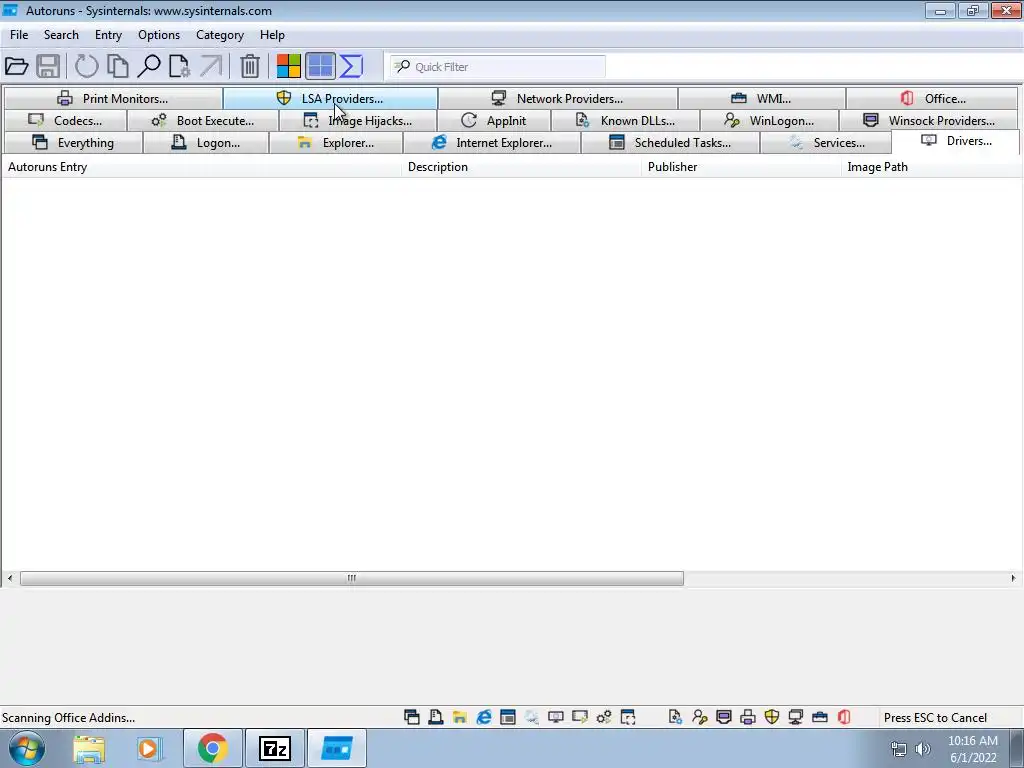
Task: Click the file properties gear icon
Action: click(180, 66)
